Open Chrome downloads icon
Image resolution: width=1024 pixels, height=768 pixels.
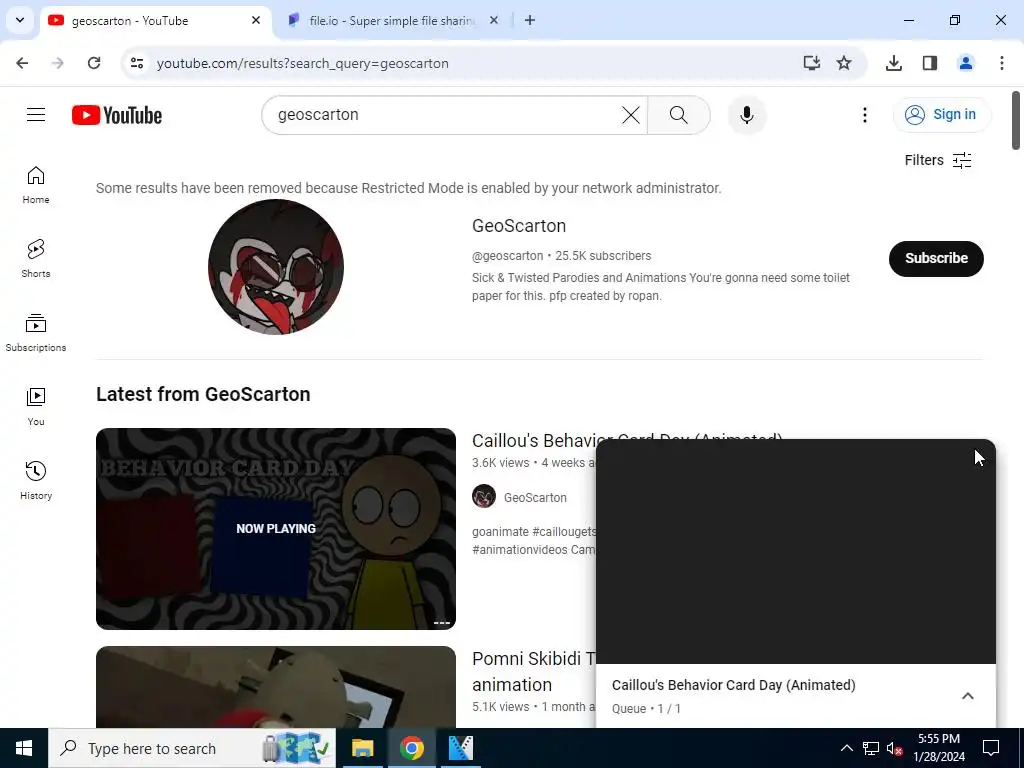point(894,63)
